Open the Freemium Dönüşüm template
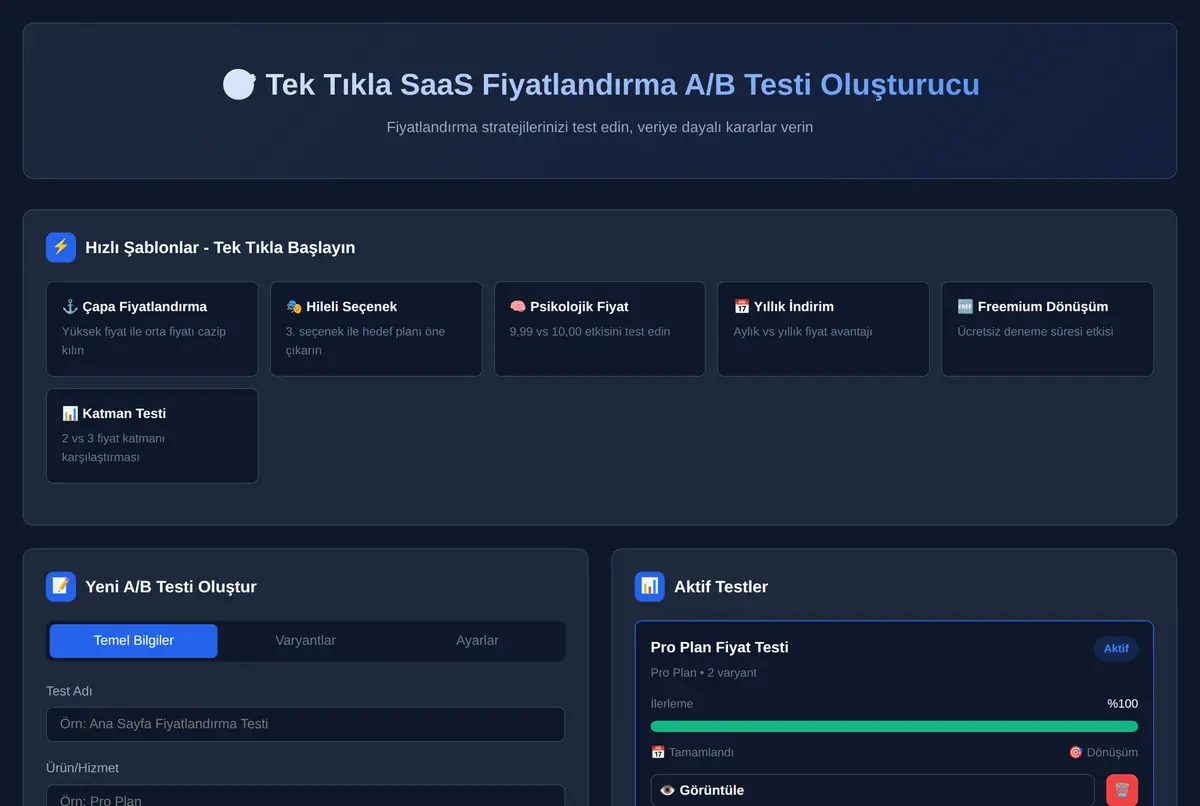Screen dimensions: 1200x806 tap(1047, 329)
